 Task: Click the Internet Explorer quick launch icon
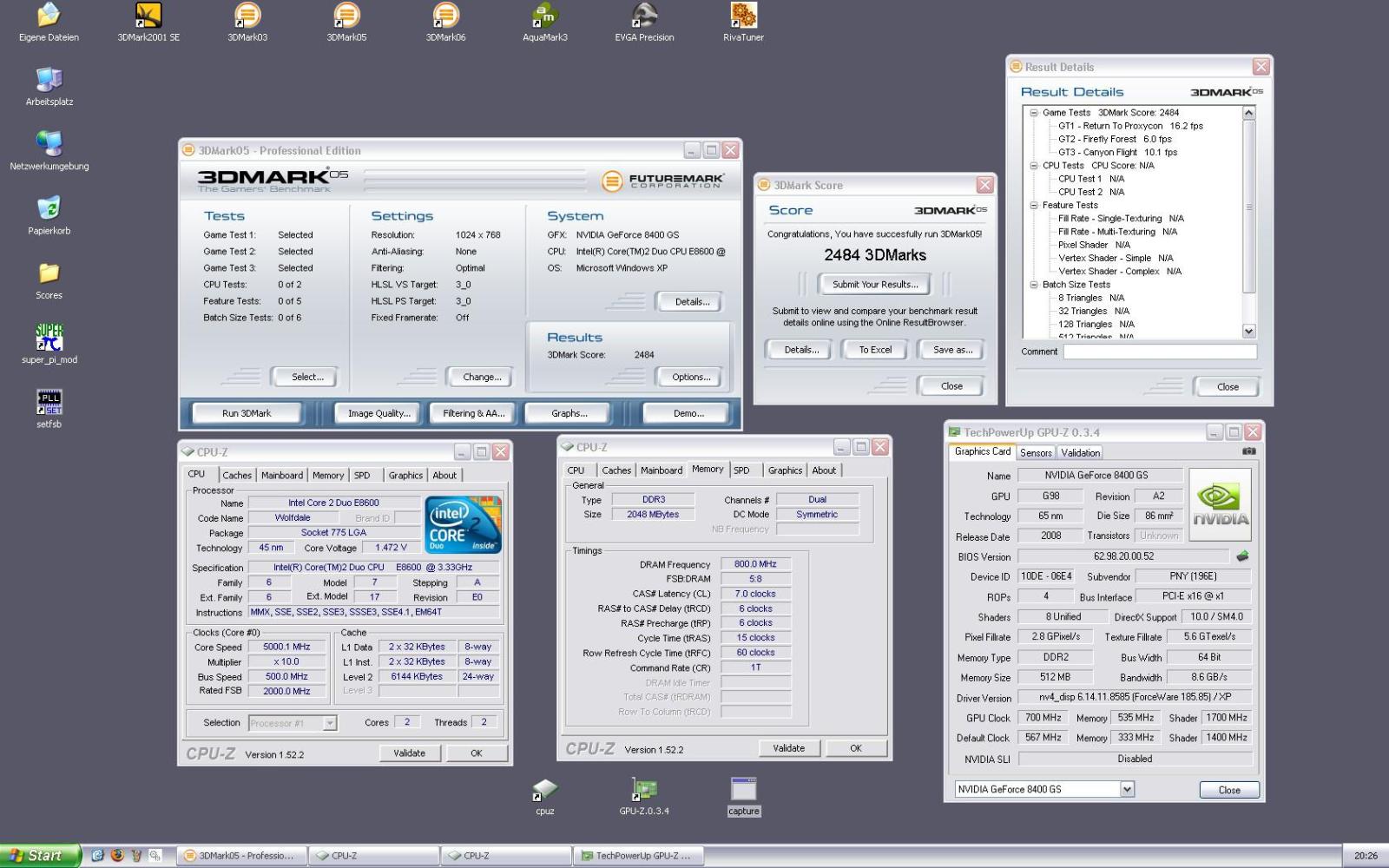(x=98, y=855)
